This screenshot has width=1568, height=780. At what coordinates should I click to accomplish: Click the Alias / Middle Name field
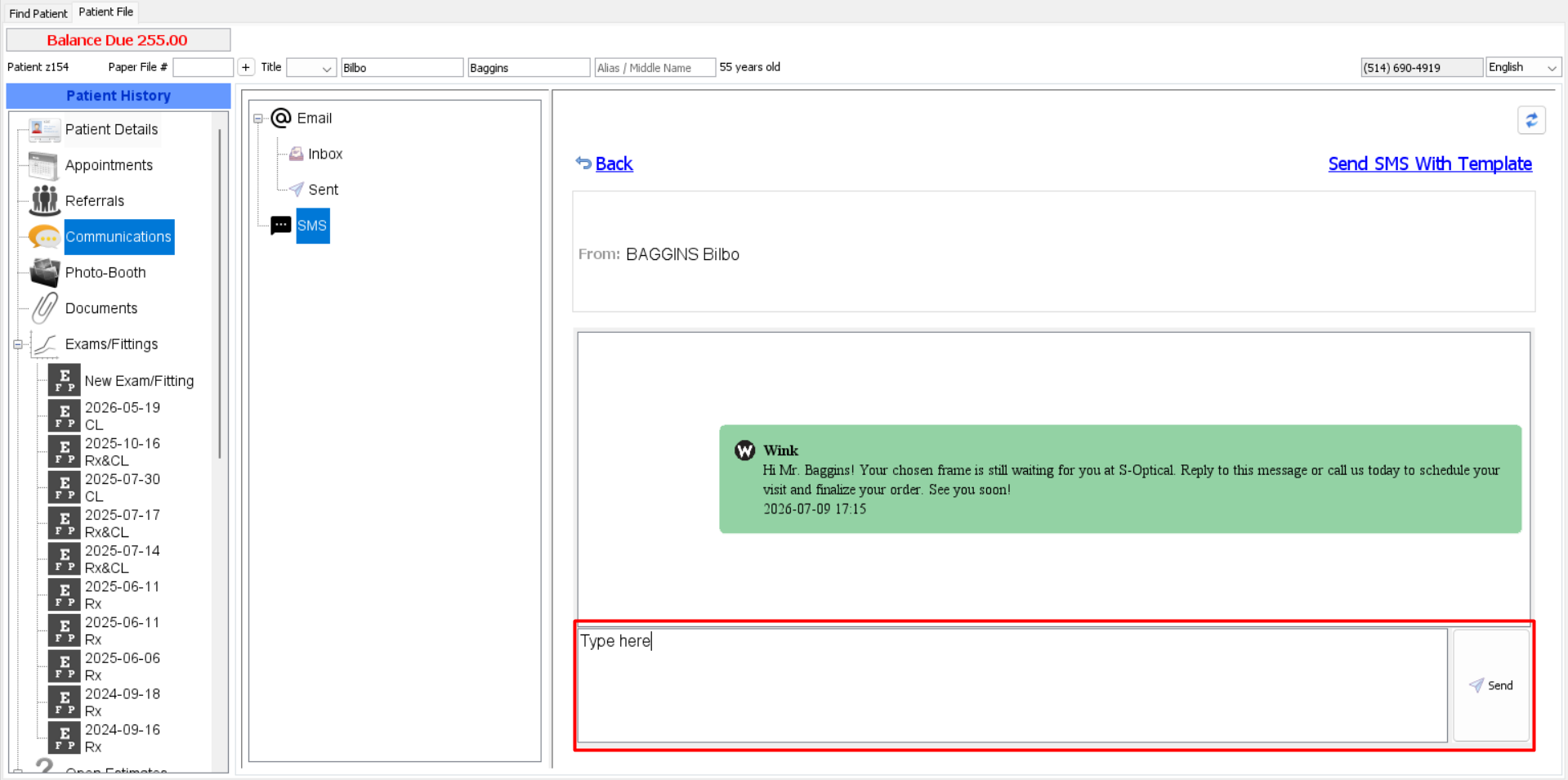655,68
